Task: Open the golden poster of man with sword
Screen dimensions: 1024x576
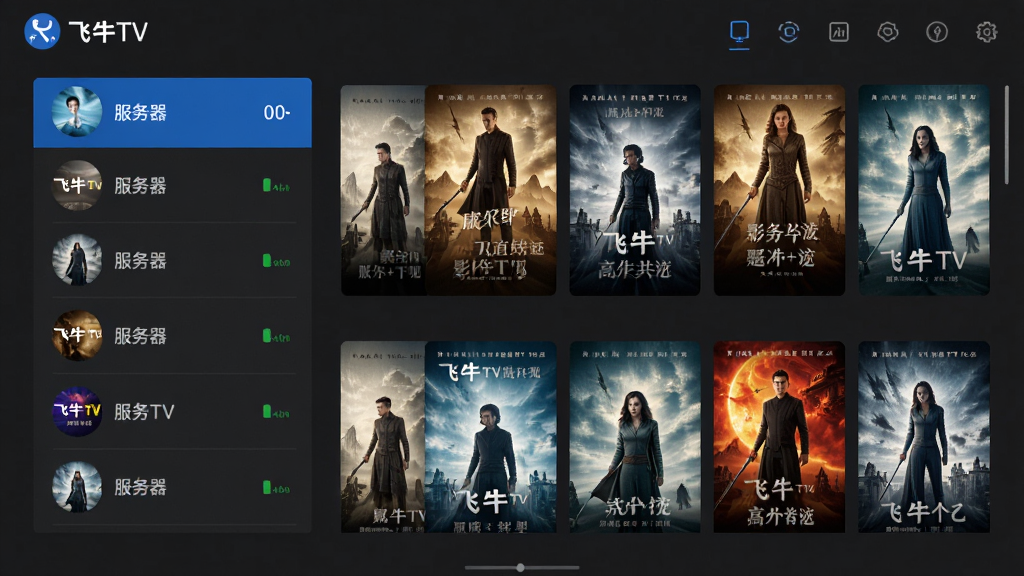Action: point(490,190)
